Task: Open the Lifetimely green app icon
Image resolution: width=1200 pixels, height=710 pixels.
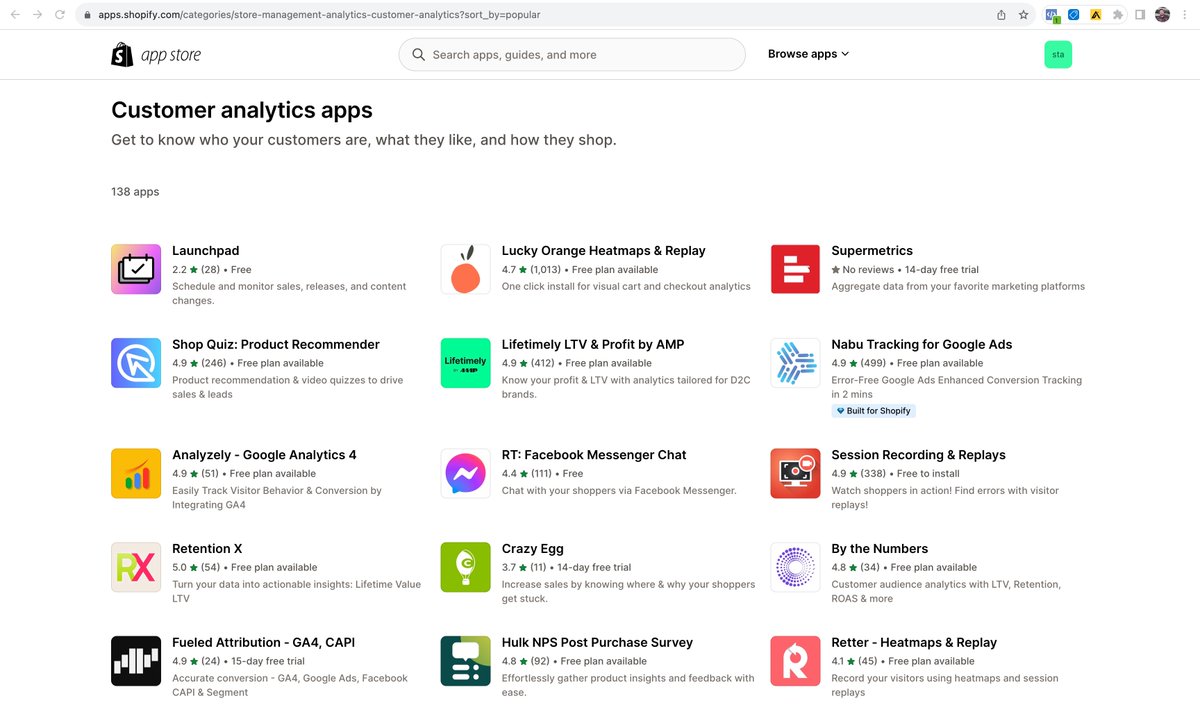Action: [466, 363]
